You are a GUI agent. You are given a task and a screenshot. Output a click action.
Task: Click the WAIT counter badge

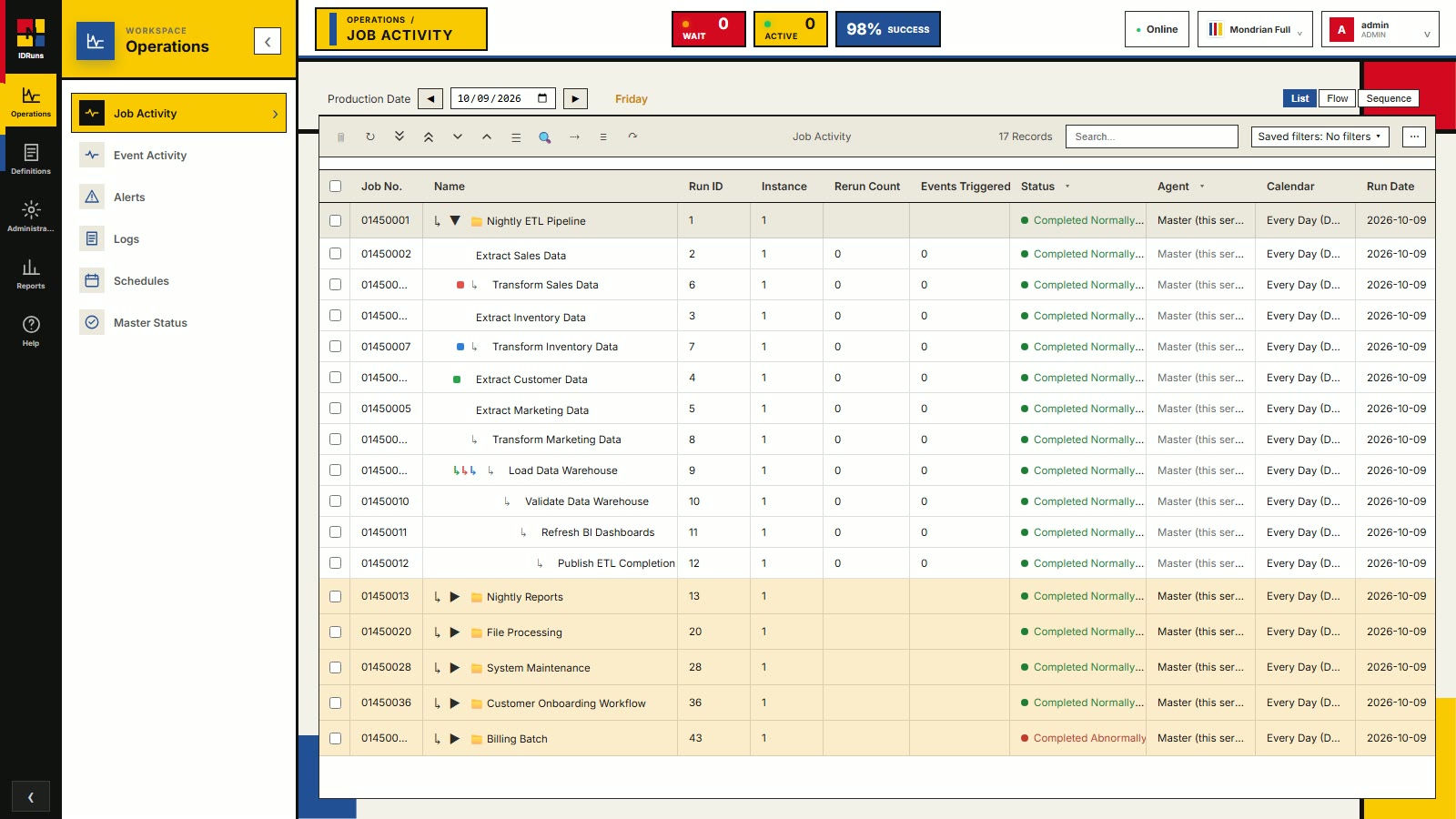pyautogui.click(x=709, y=29)
